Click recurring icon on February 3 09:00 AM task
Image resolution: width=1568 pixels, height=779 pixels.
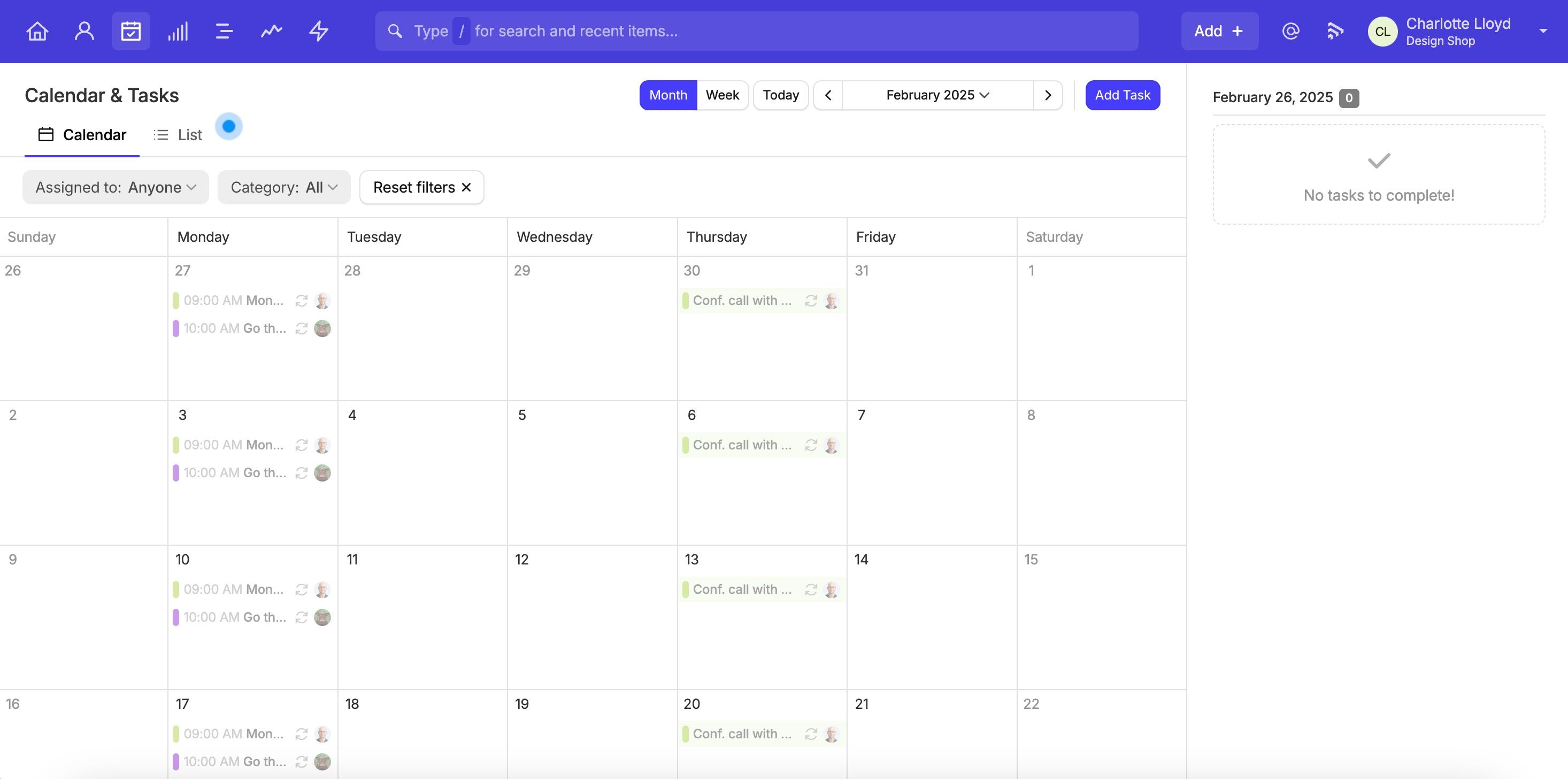click(301, 445)
